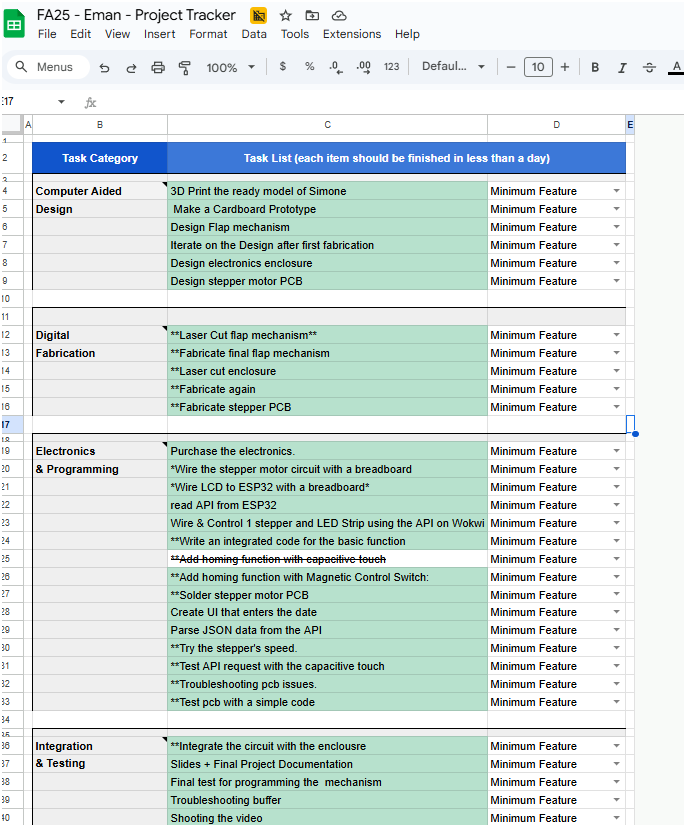Select the struck-through capacitive touch homing cell
Screen dimensions: 686x827
coord(327,559)
